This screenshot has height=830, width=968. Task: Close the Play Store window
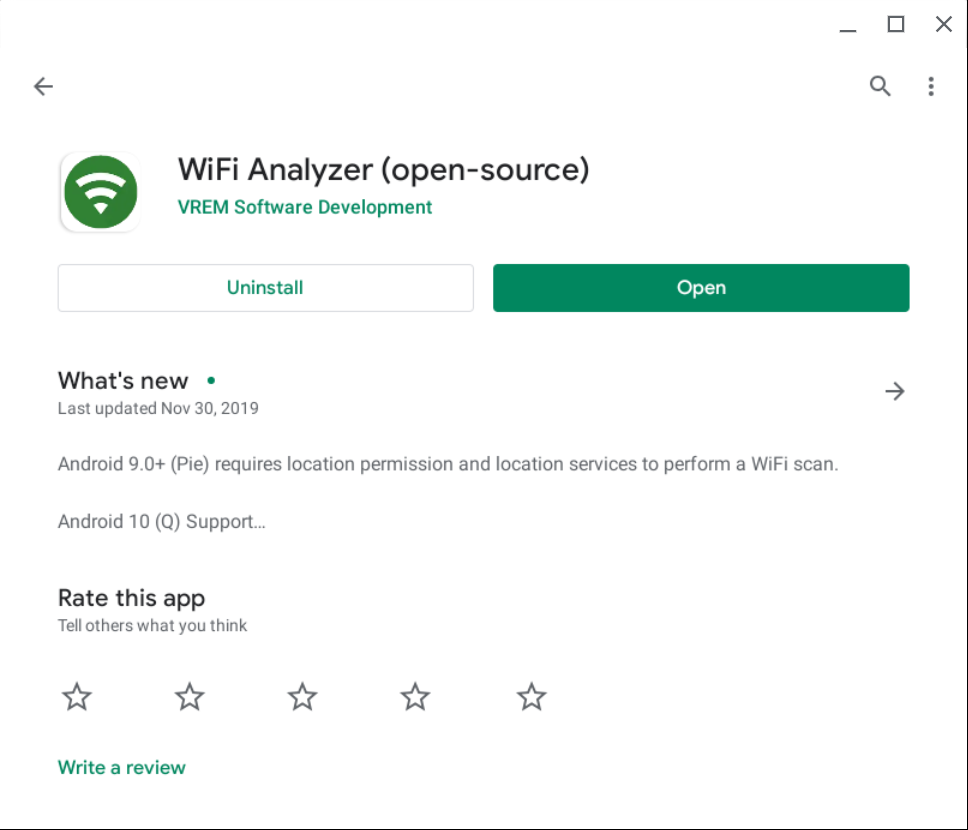[943, 24]
